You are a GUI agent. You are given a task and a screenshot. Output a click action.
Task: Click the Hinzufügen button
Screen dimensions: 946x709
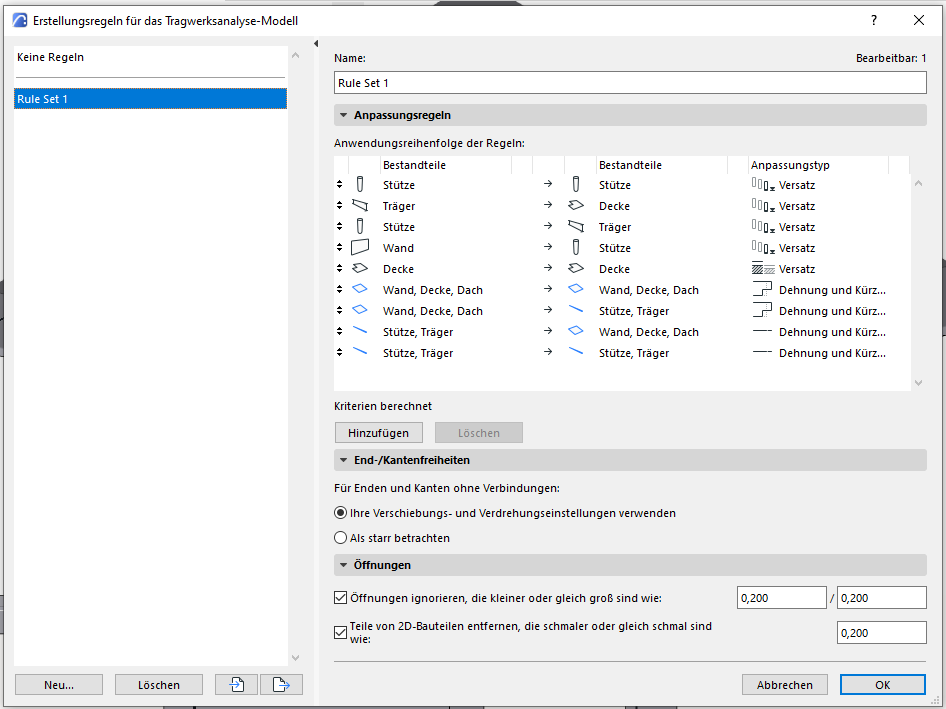(x=378, y=433)
